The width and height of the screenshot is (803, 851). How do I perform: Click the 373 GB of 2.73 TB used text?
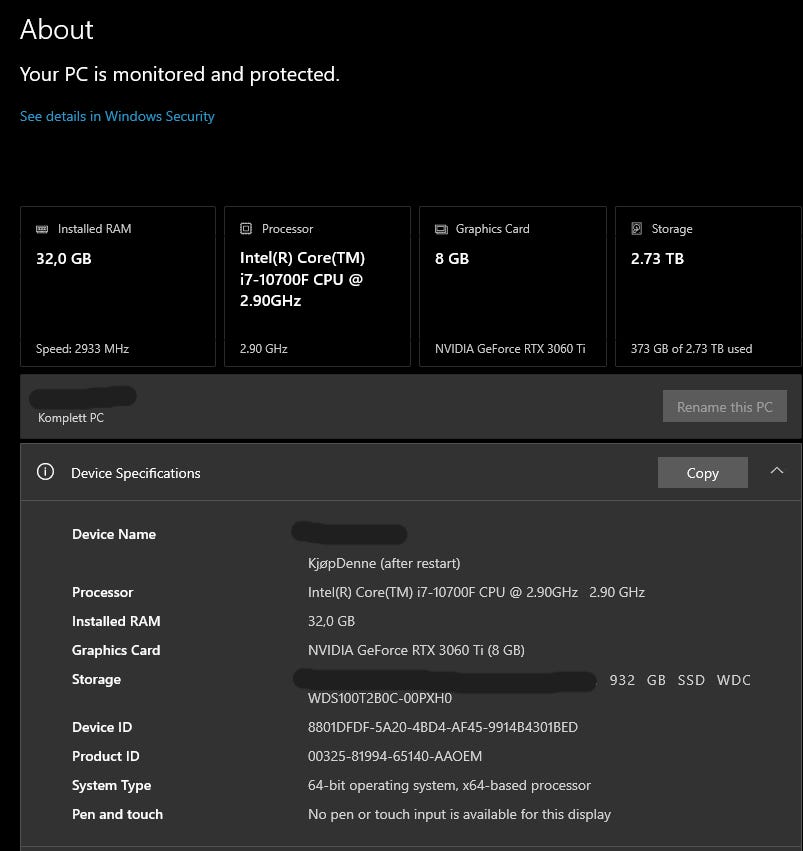[691, 349]
